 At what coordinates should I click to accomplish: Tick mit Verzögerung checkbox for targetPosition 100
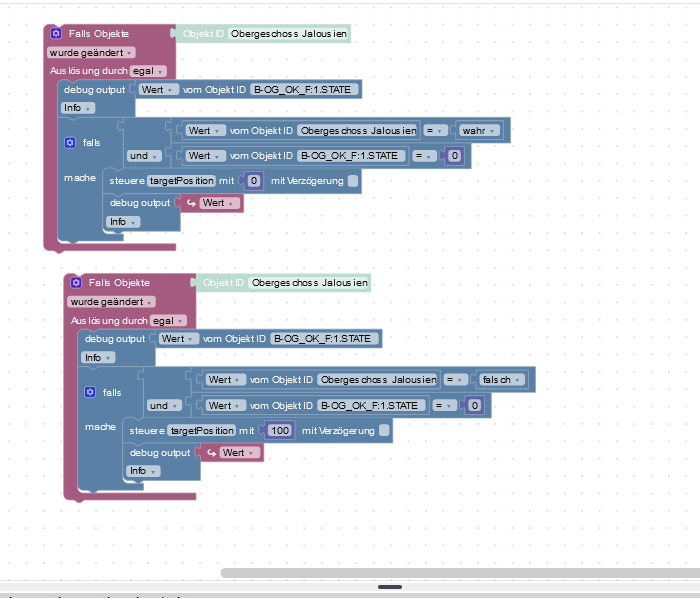pyautogui.click(x=384, y=430)
